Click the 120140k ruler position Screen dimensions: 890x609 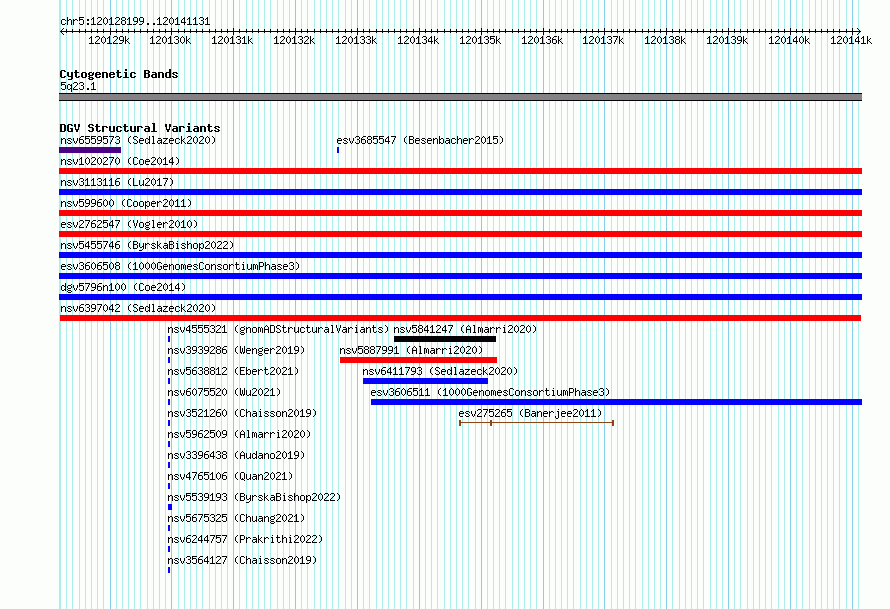tap(789, 40)
